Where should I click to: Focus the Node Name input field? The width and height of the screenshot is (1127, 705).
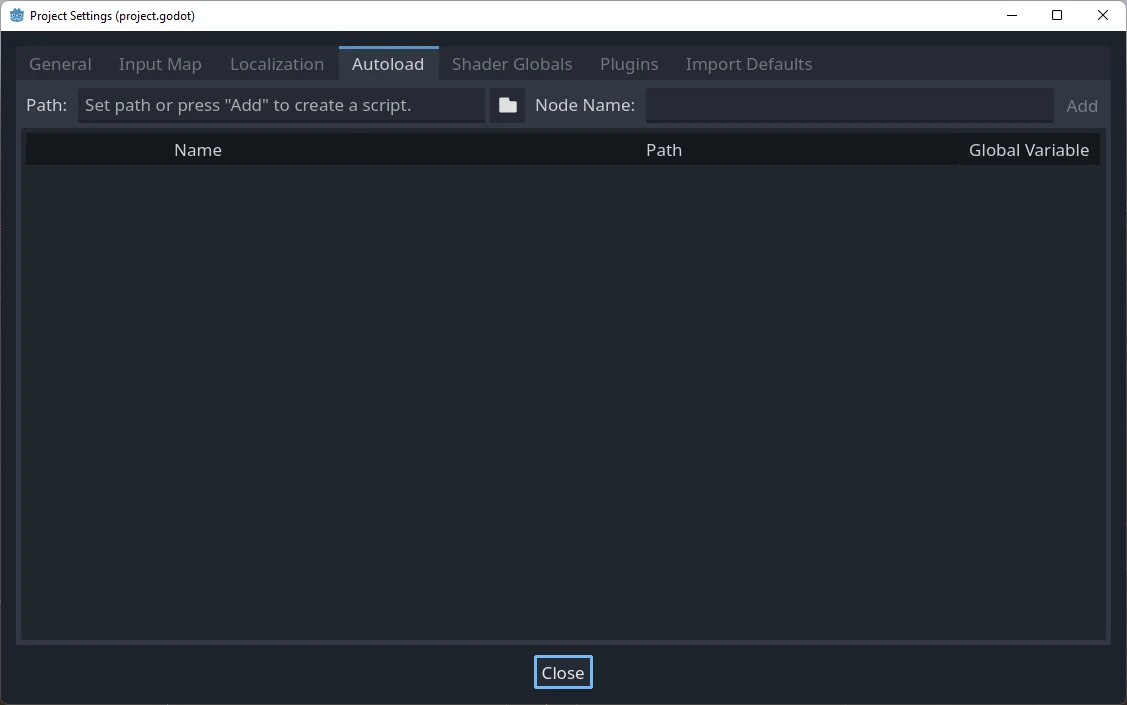pyautogui.click(x=849, y=105)
